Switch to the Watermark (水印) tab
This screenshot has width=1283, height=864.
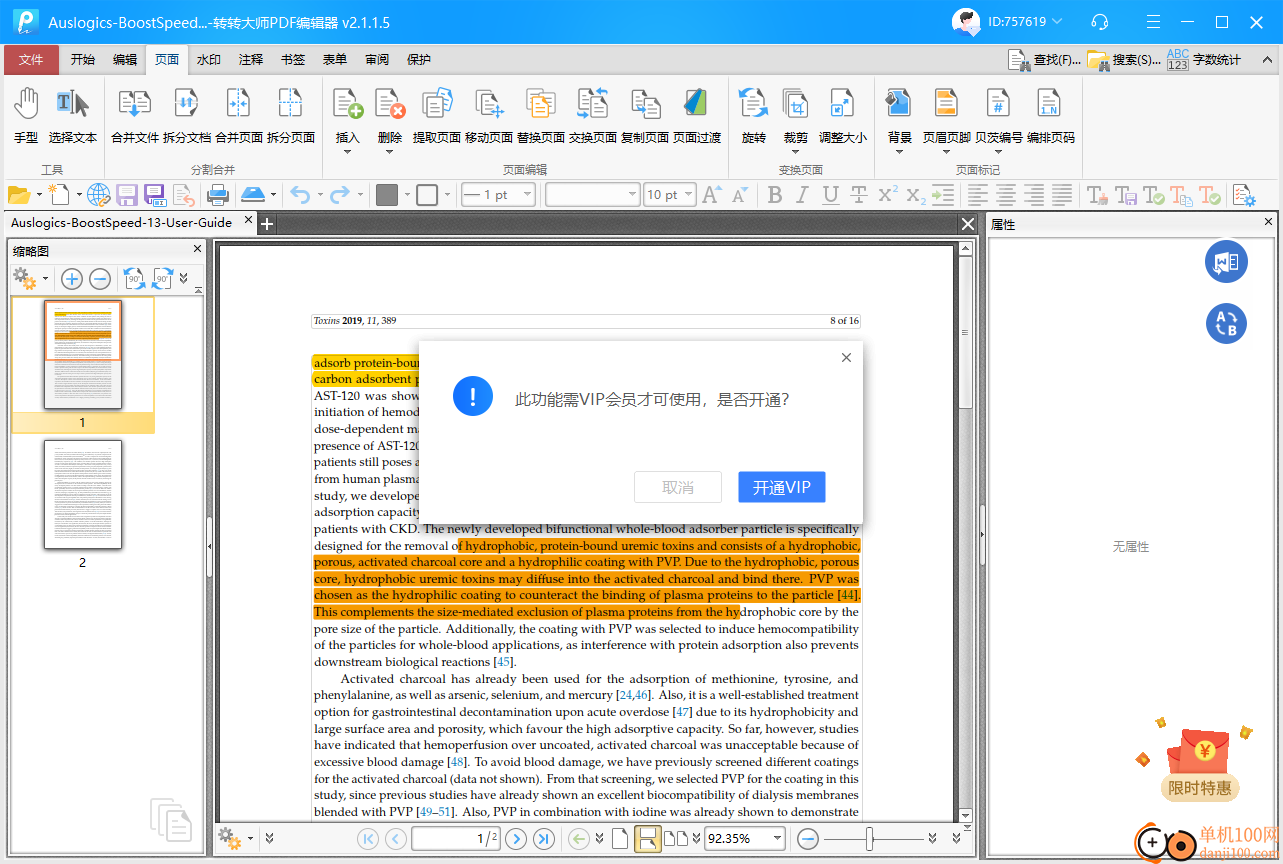209,59
